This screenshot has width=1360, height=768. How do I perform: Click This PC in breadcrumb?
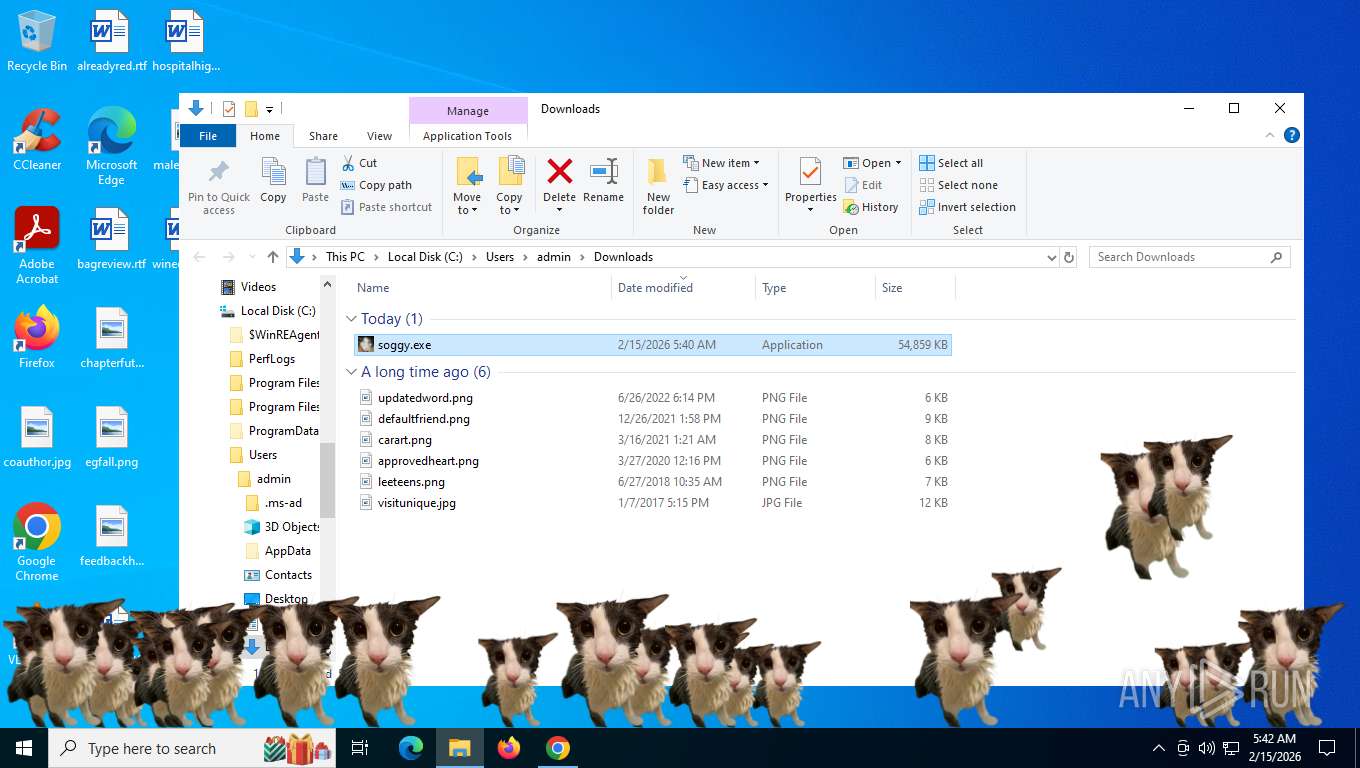coord(345,257)
